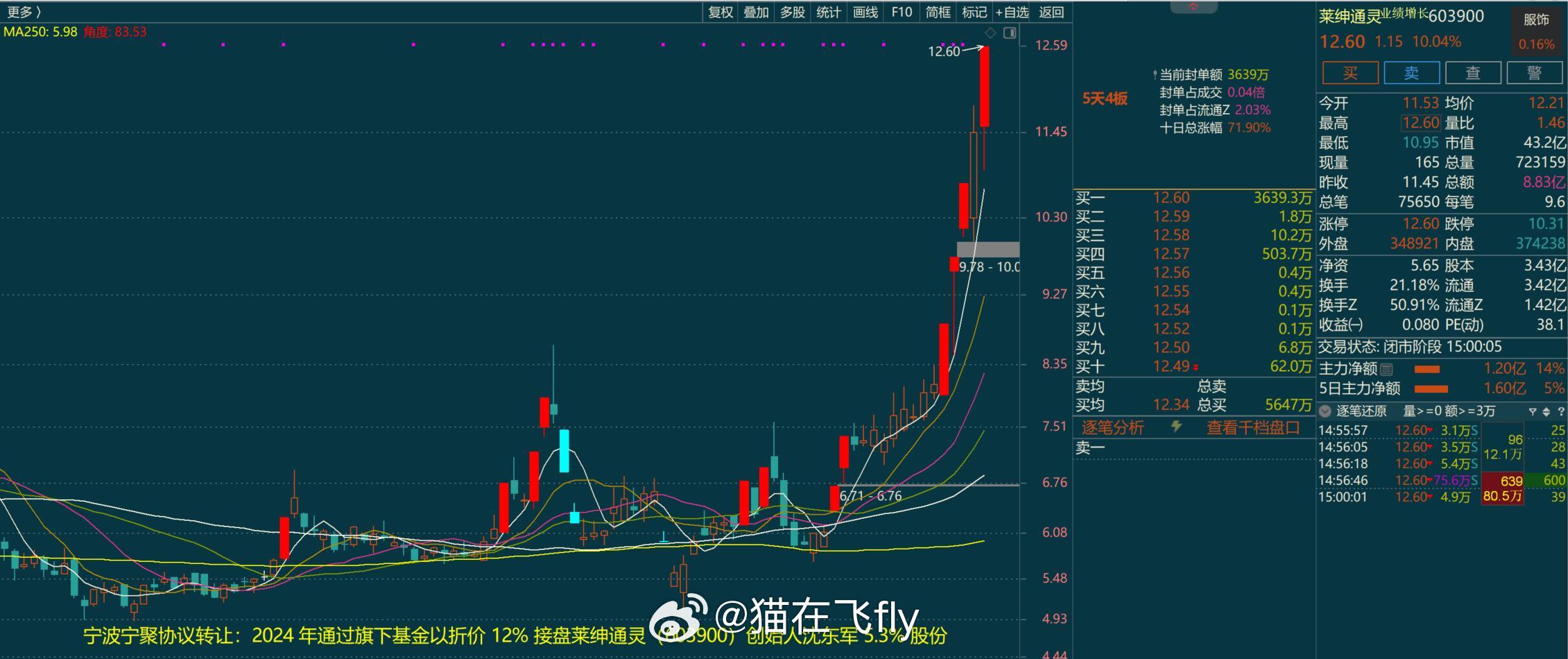Image resolution: width=1568 pixels, height=659 pixels.
Task: Add stock with +自选 button
Action: coord(1012,12)
